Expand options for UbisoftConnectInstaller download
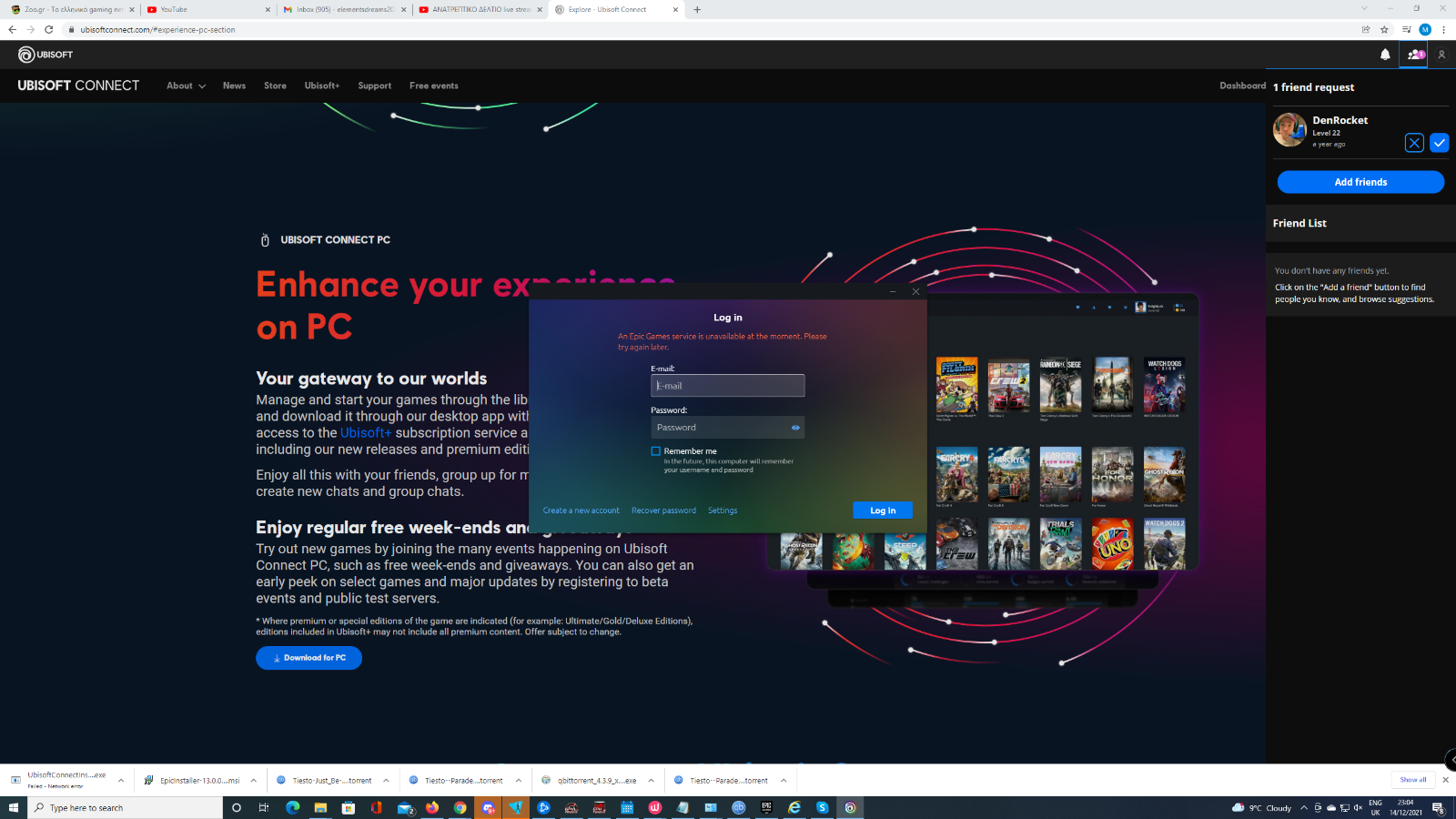Image resolution: width=1456 pixels, height=819 pixels. [x=120, y=780]
